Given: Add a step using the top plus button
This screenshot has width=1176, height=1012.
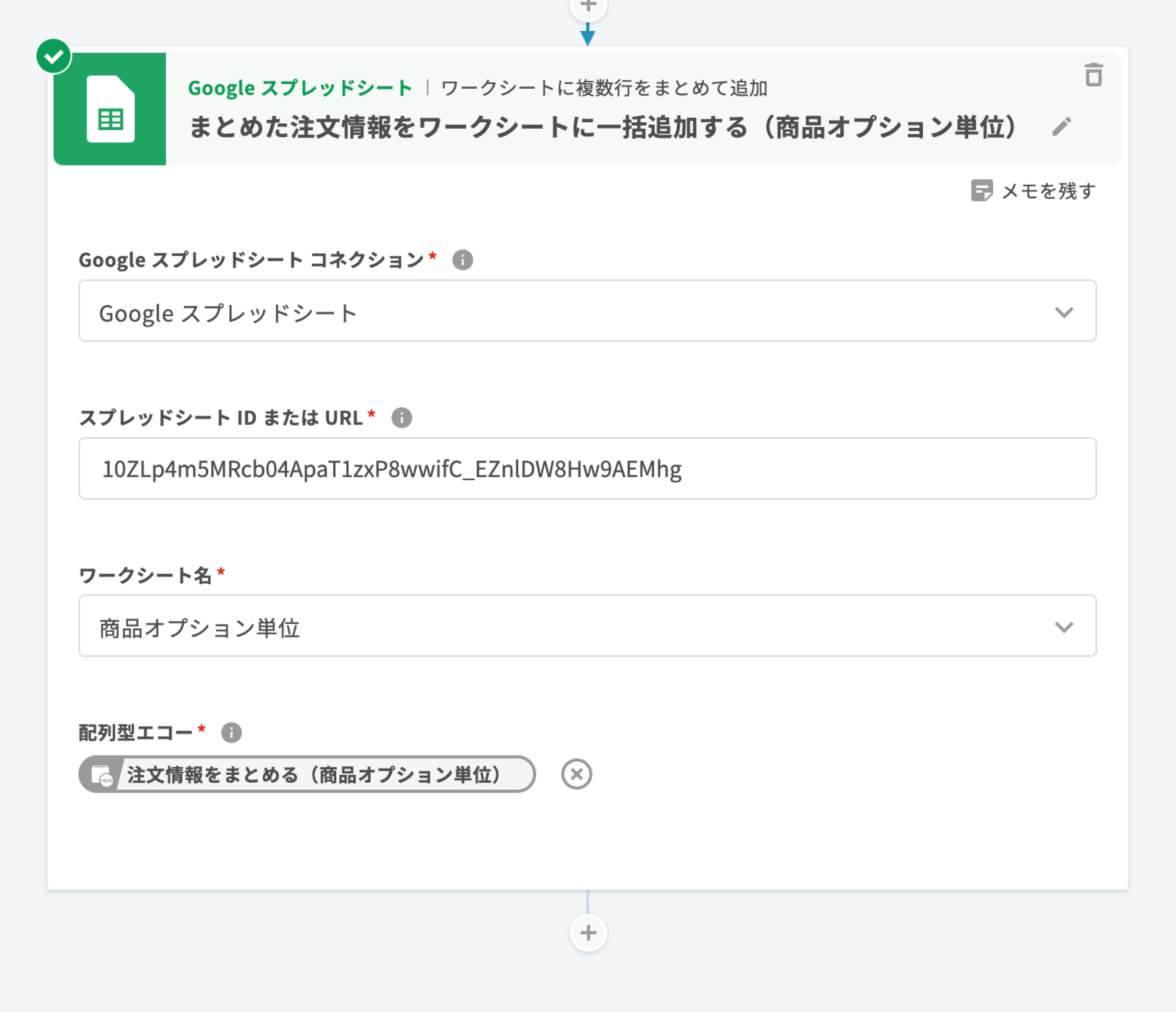Looking at the screenshot, I should click(588, 7).
